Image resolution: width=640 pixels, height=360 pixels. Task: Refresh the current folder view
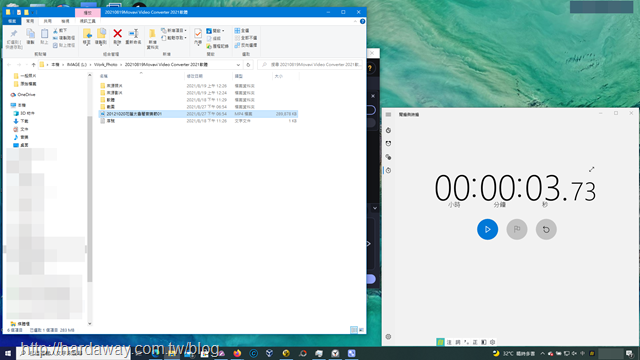248,64
